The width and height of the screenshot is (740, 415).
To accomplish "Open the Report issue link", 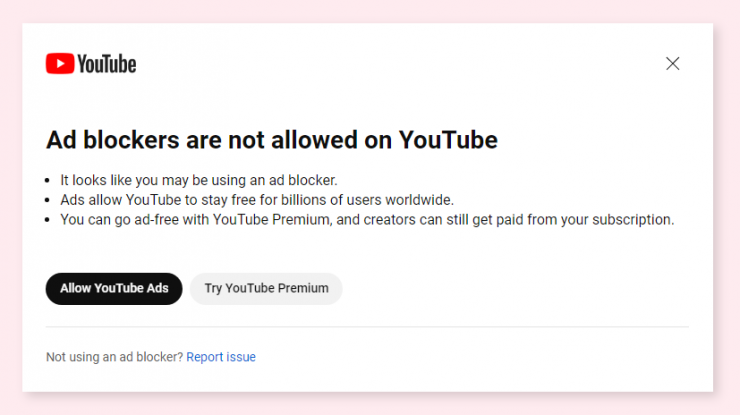I will (221, 357).
